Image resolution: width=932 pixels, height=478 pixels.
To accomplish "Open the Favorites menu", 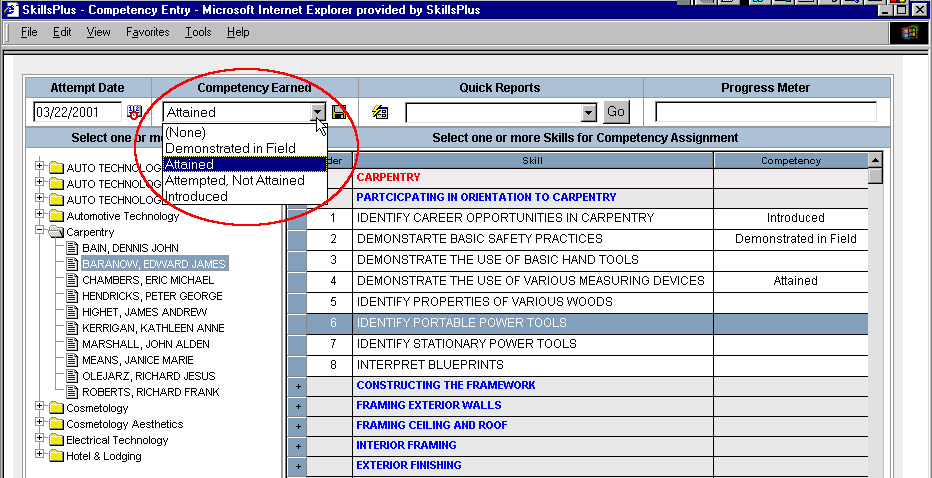I will (x=147, y=32).
